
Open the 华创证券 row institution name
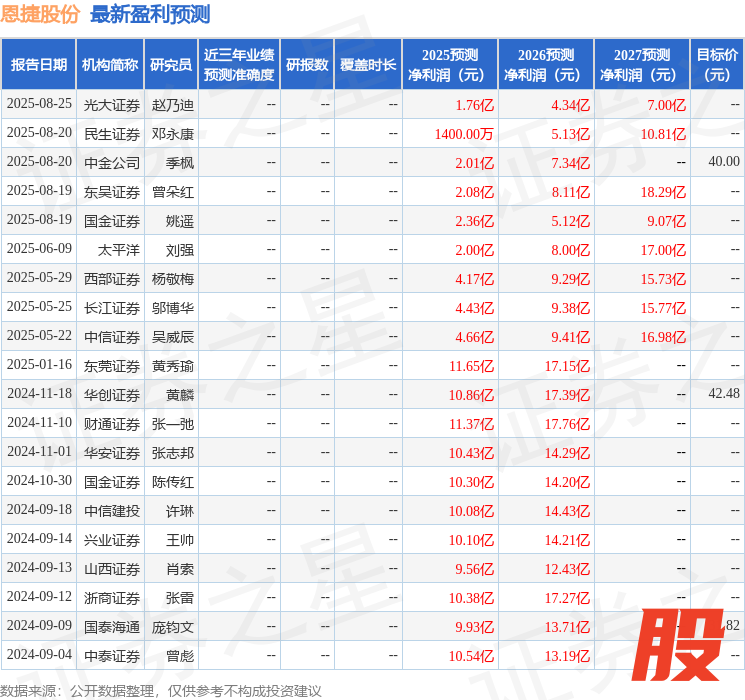pyautogui.click(x=111, y=394)
